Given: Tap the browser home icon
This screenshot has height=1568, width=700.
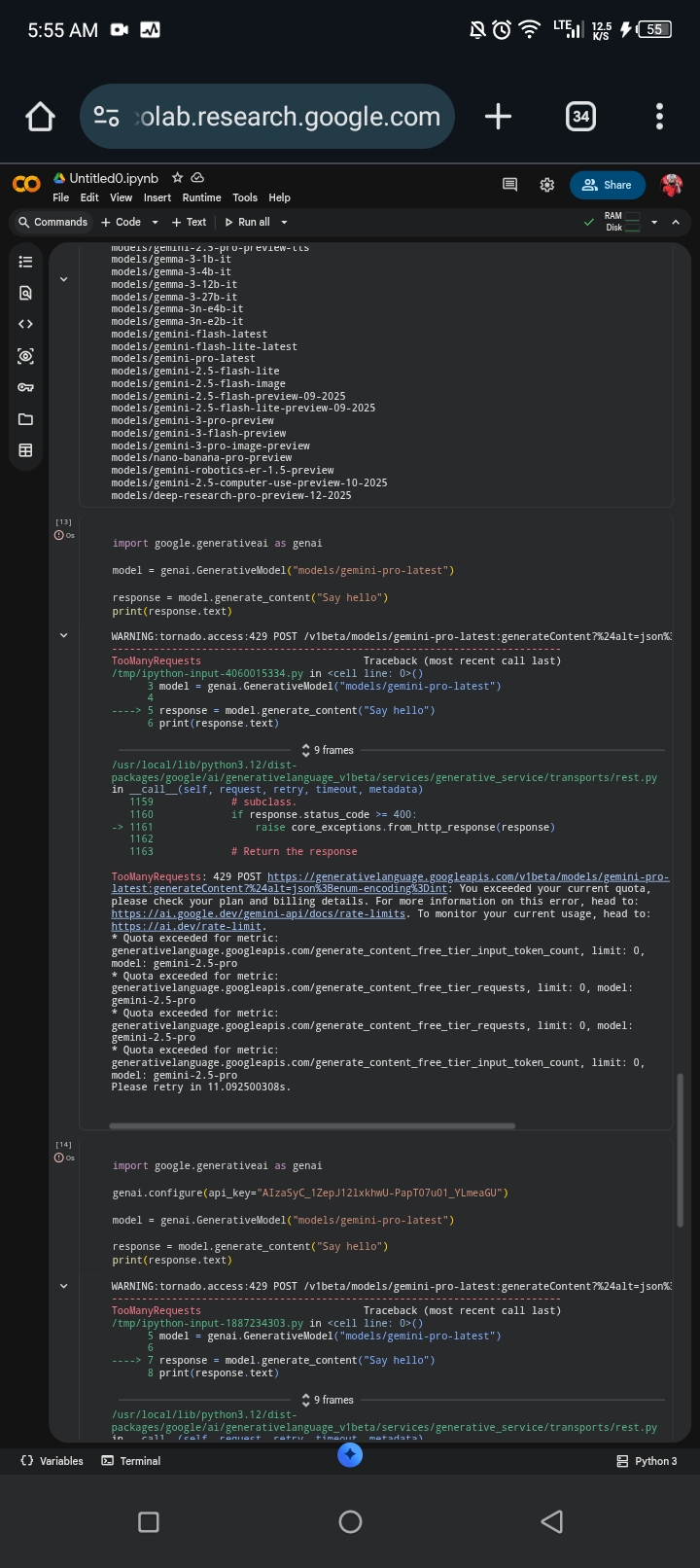Looking at the screenshot, I should (x=40, y=117).
